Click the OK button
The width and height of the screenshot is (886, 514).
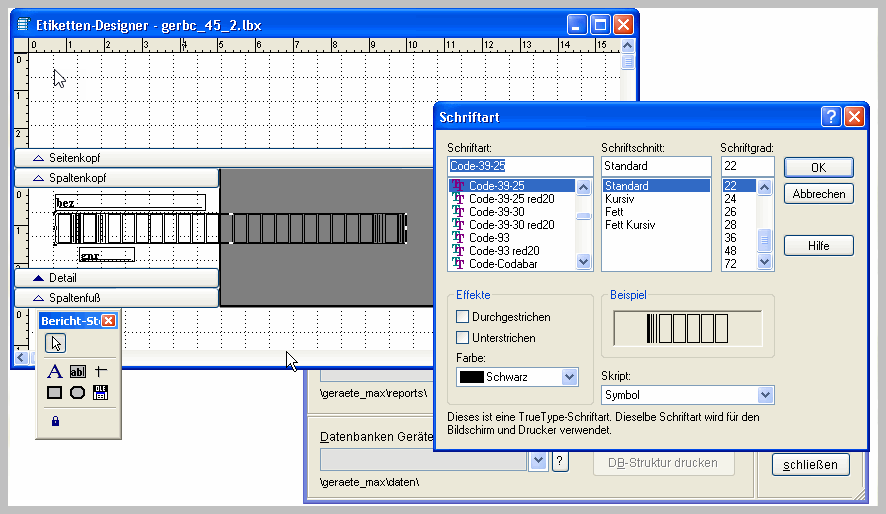click(x=818, y=167)
